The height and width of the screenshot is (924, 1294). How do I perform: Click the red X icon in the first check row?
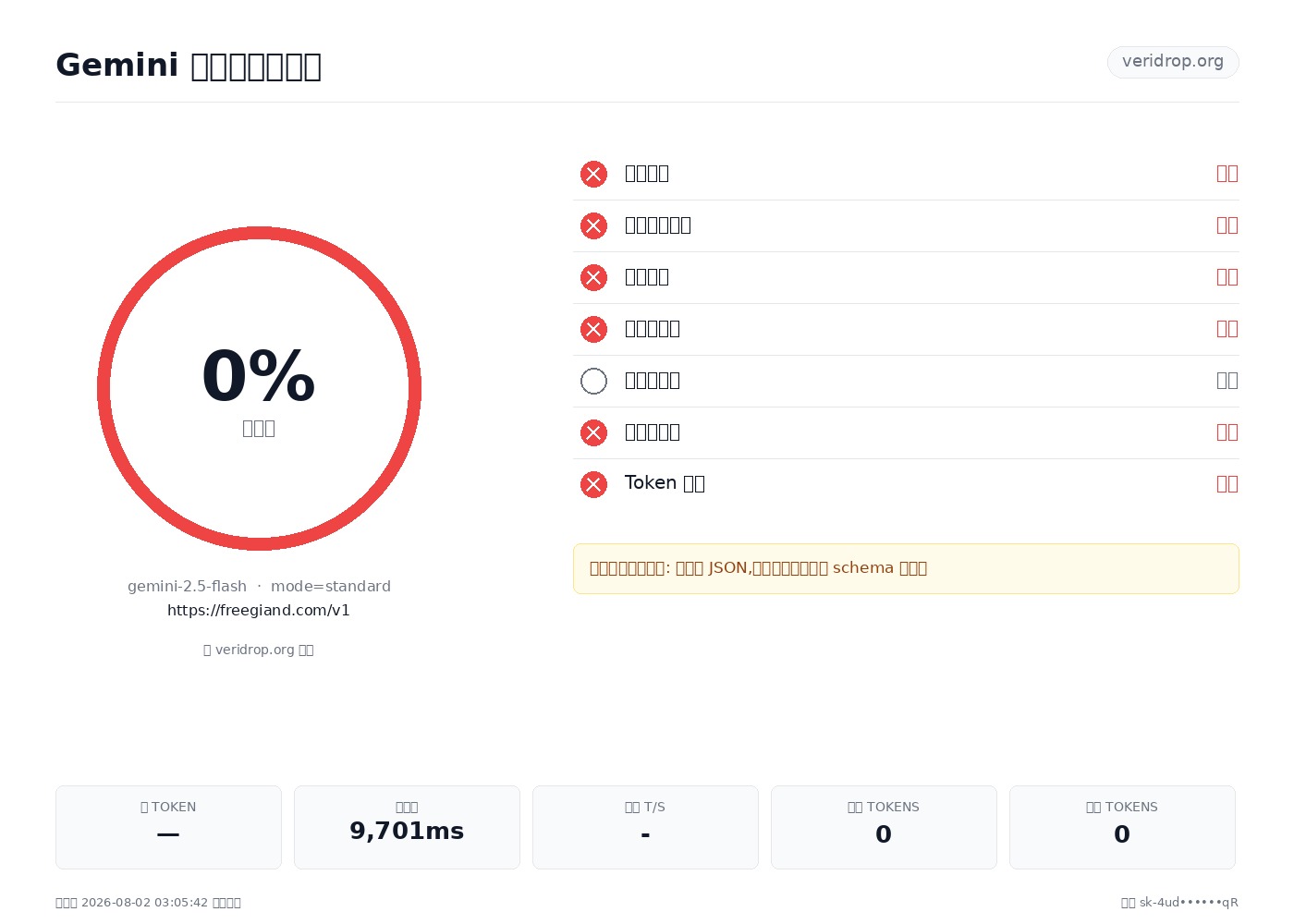(593, 174)
